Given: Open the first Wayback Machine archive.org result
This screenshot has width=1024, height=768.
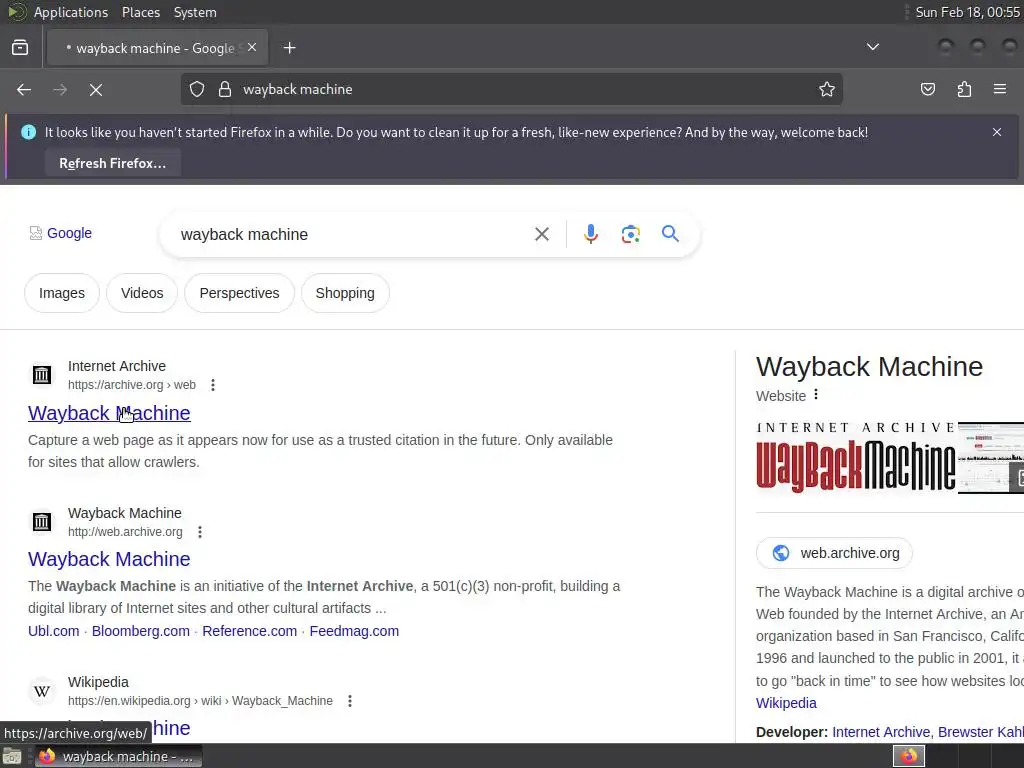Looking at the screenshot, I should pos(109,413).
